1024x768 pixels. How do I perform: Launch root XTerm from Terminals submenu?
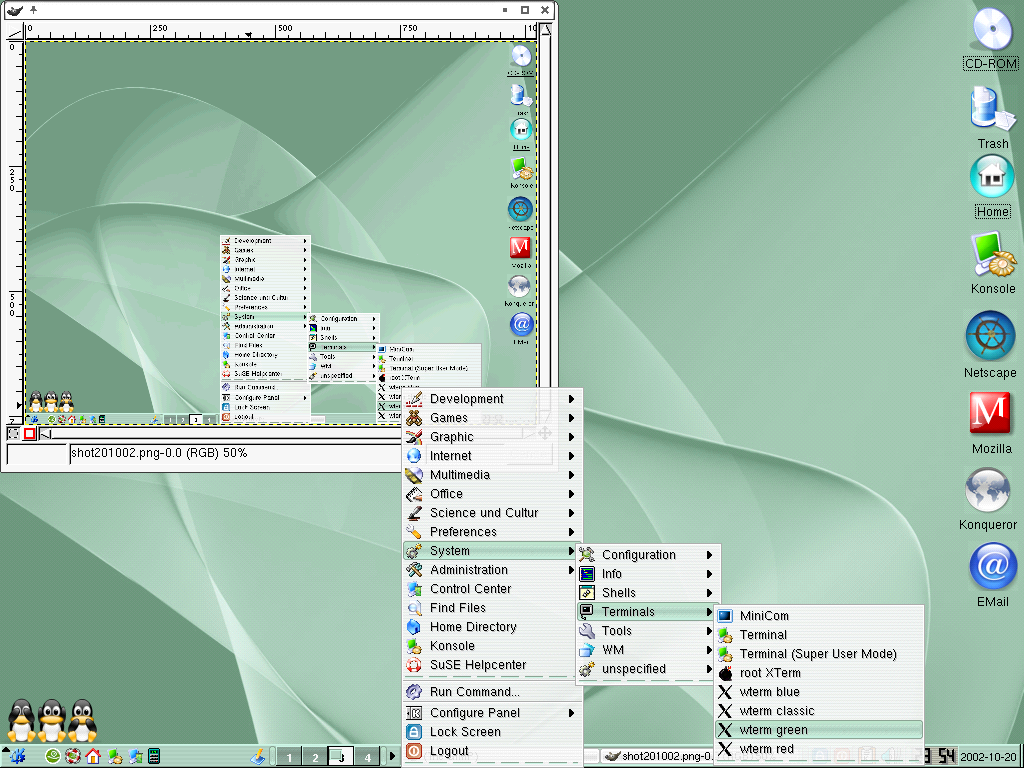point(819,673)
